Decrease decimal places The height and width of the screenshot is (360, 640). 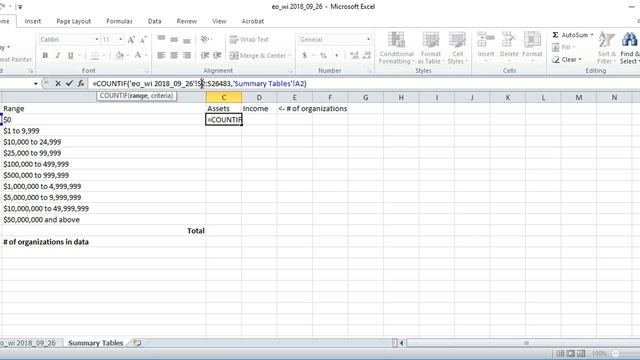pyautogui.click(x=367, y=56)
